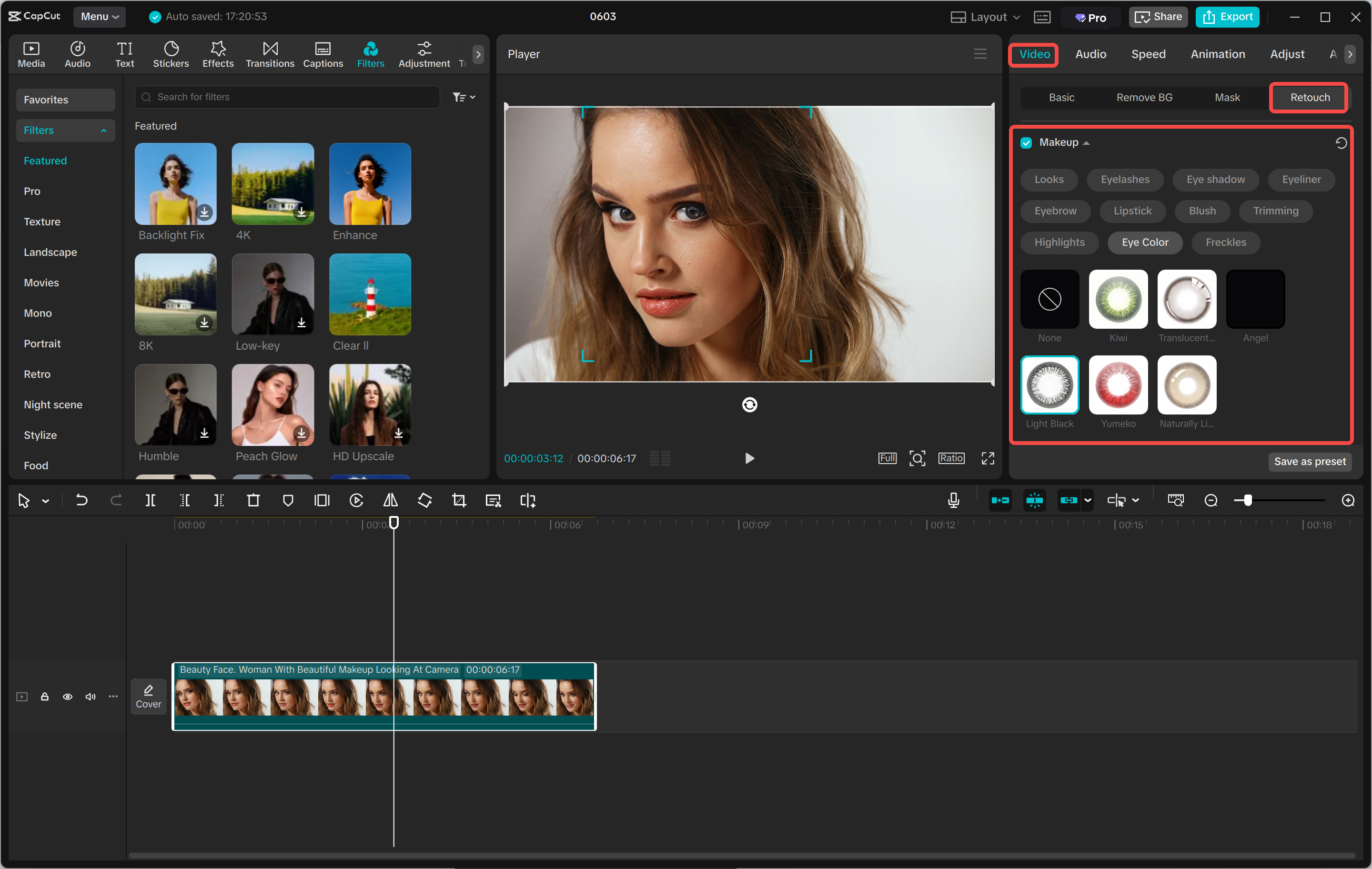Open the Transitions panel
1372x869 pixels.
pos(270,54)
